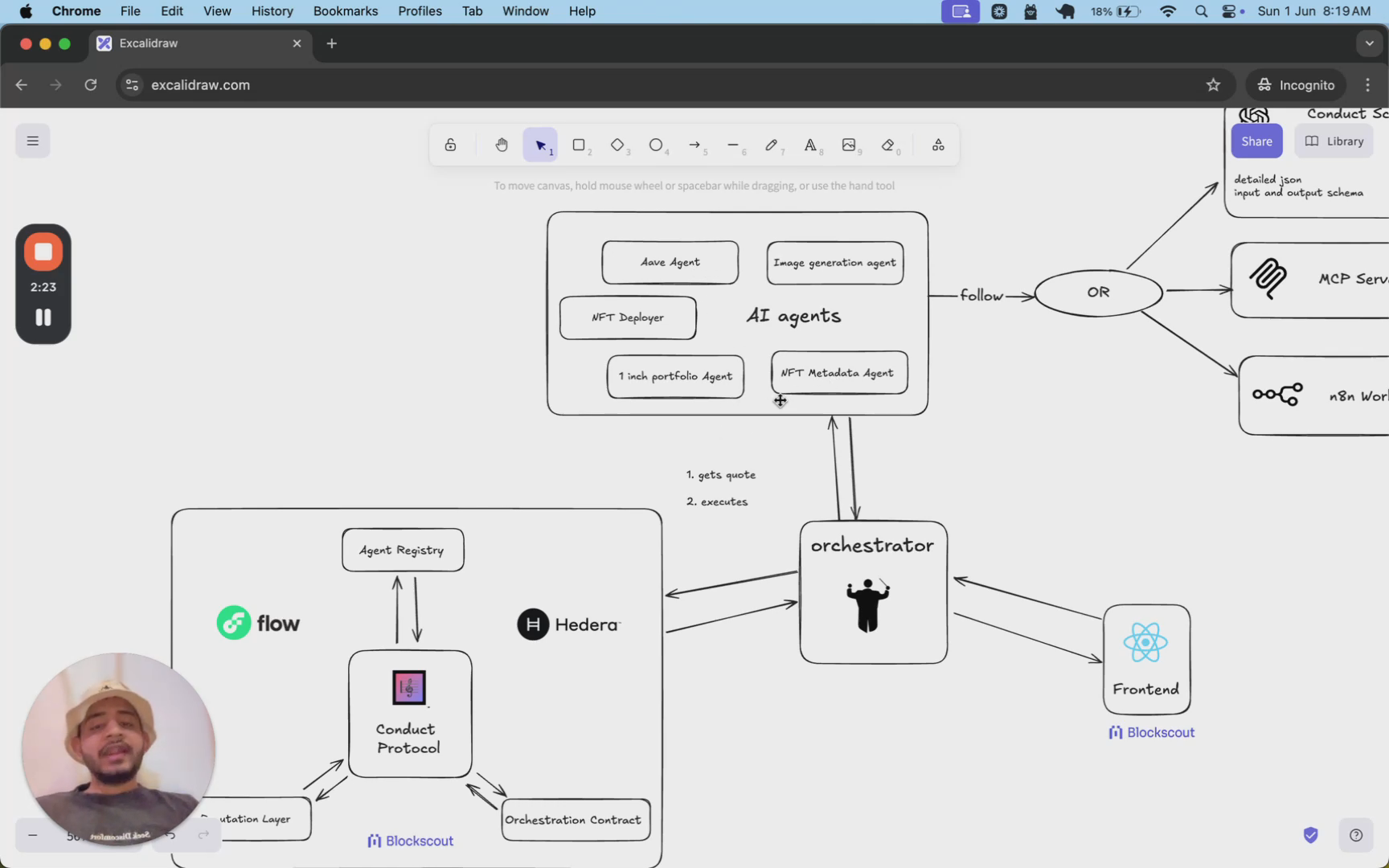Select the NFT Deployer box
The height and width of the screenshot is (868, 1389).
tap(628, 317)
